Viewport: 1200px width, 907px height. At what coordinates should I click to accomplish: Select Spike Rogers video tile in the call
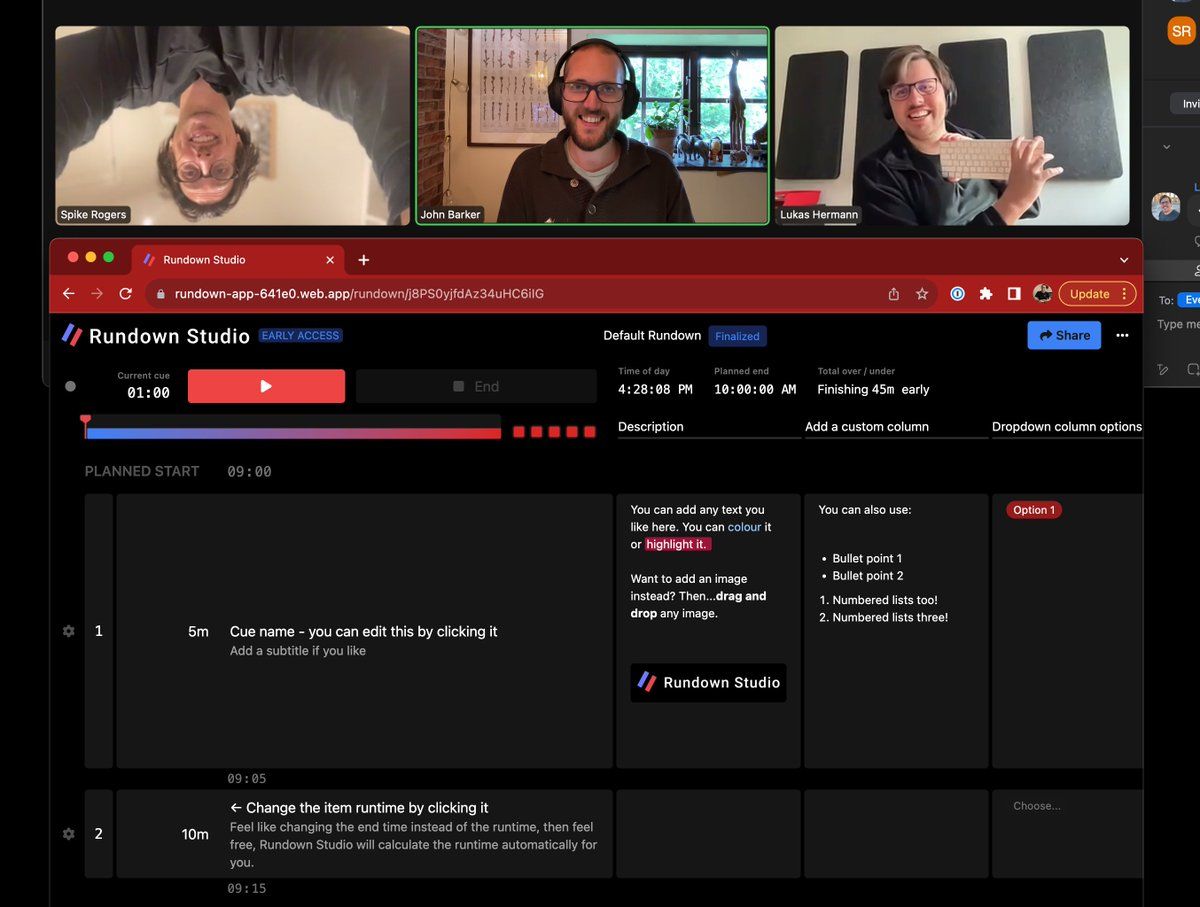[x=232, y=125]
